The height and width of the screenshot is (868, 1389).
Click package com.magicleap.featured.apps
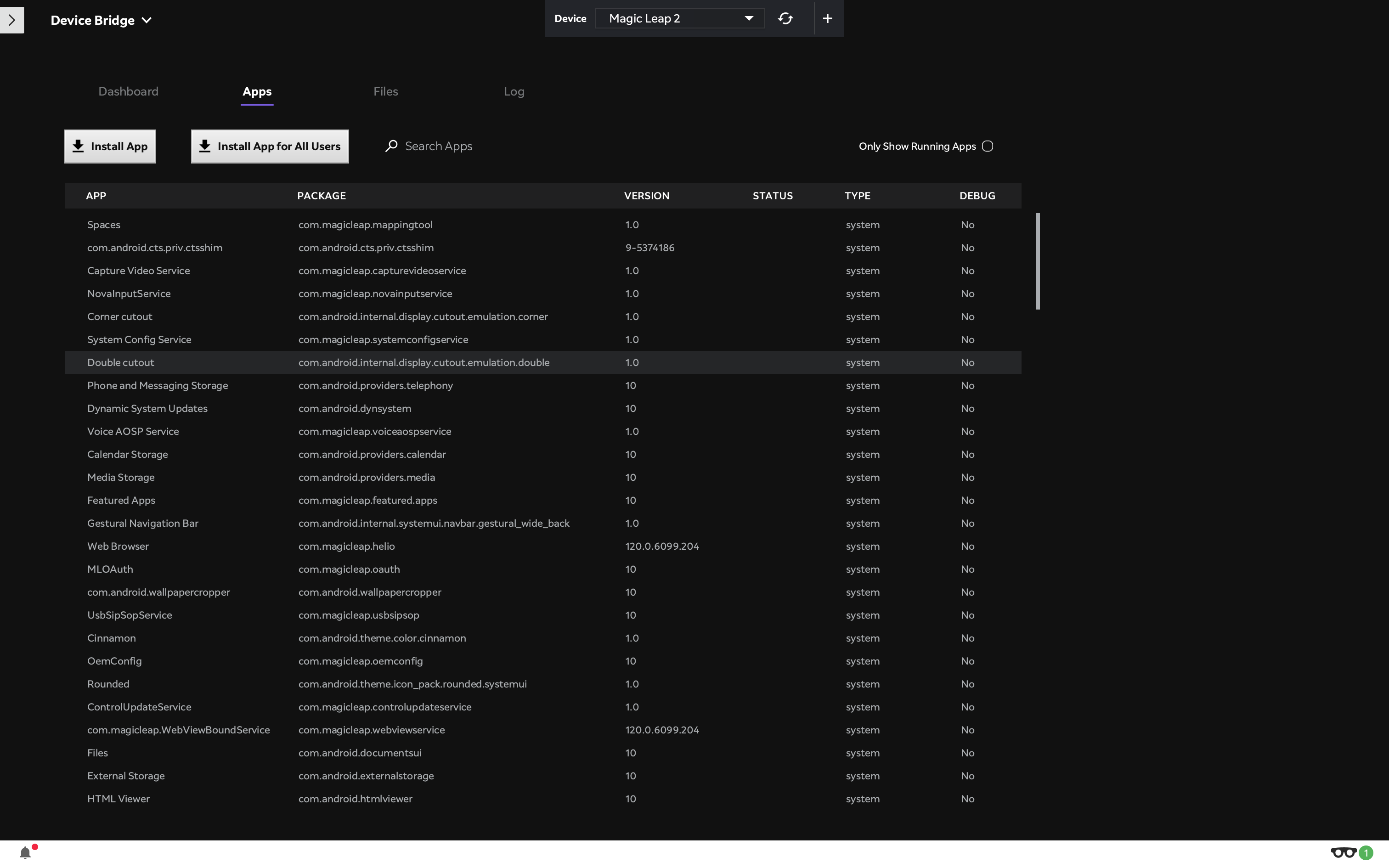click(368, 500)
